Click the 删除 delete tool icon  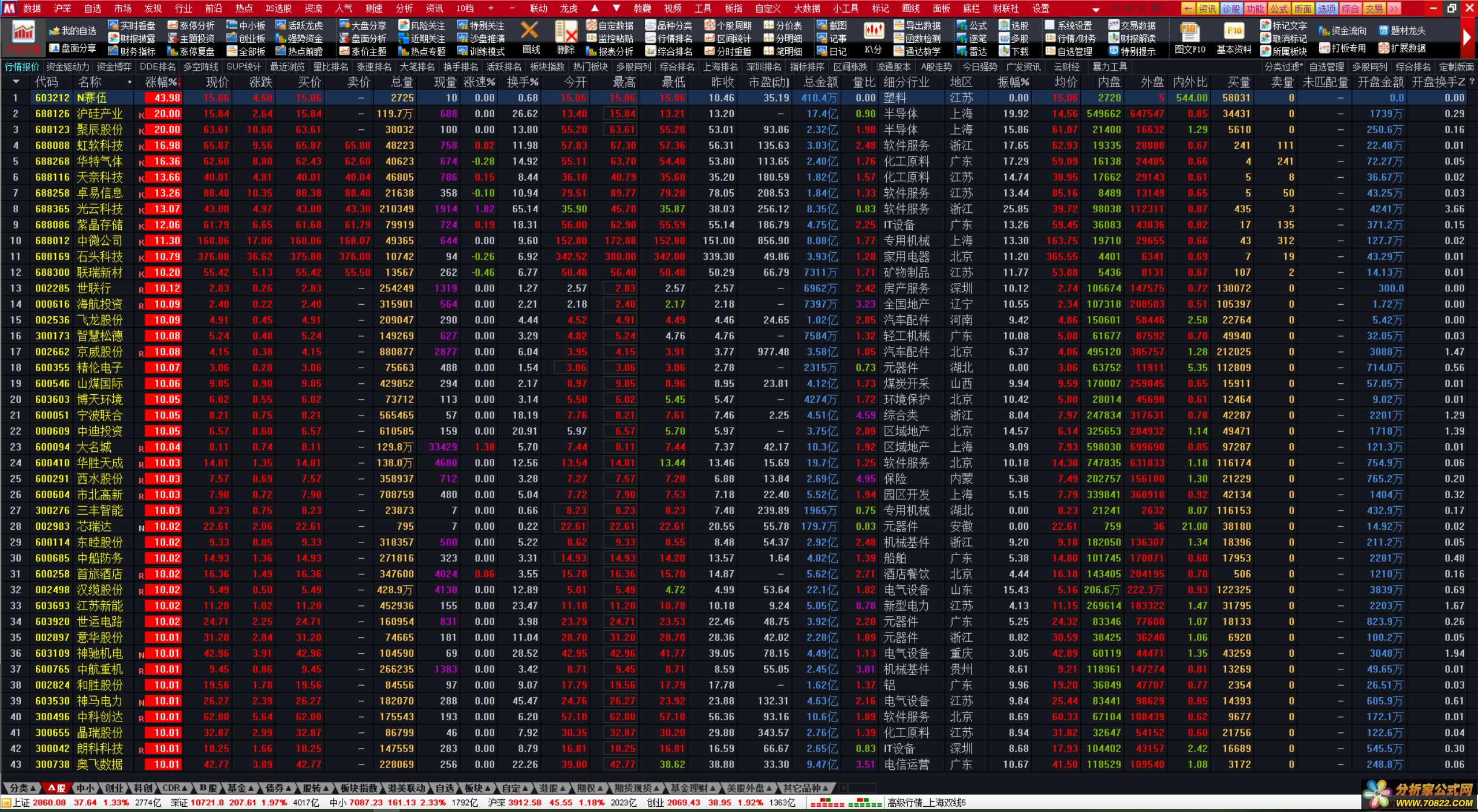[566, 38]
